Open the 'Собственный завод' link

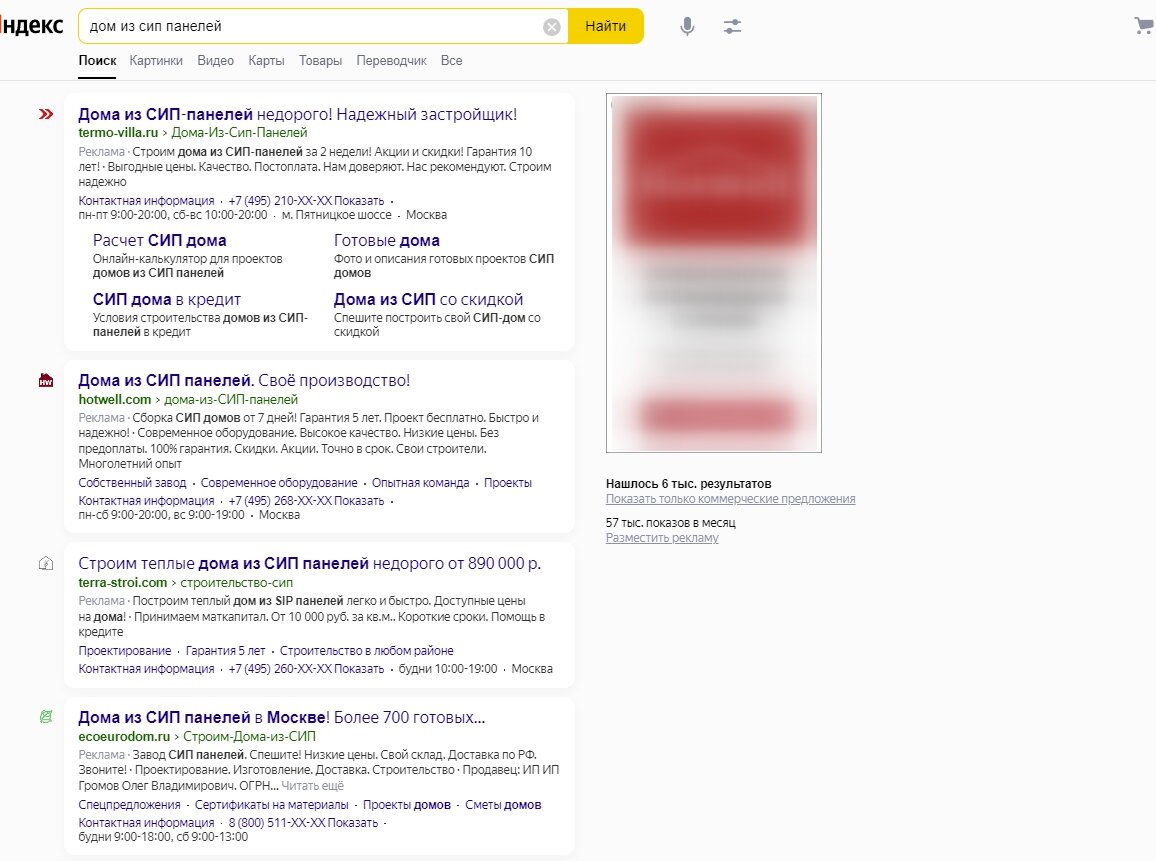pos(132,483)
